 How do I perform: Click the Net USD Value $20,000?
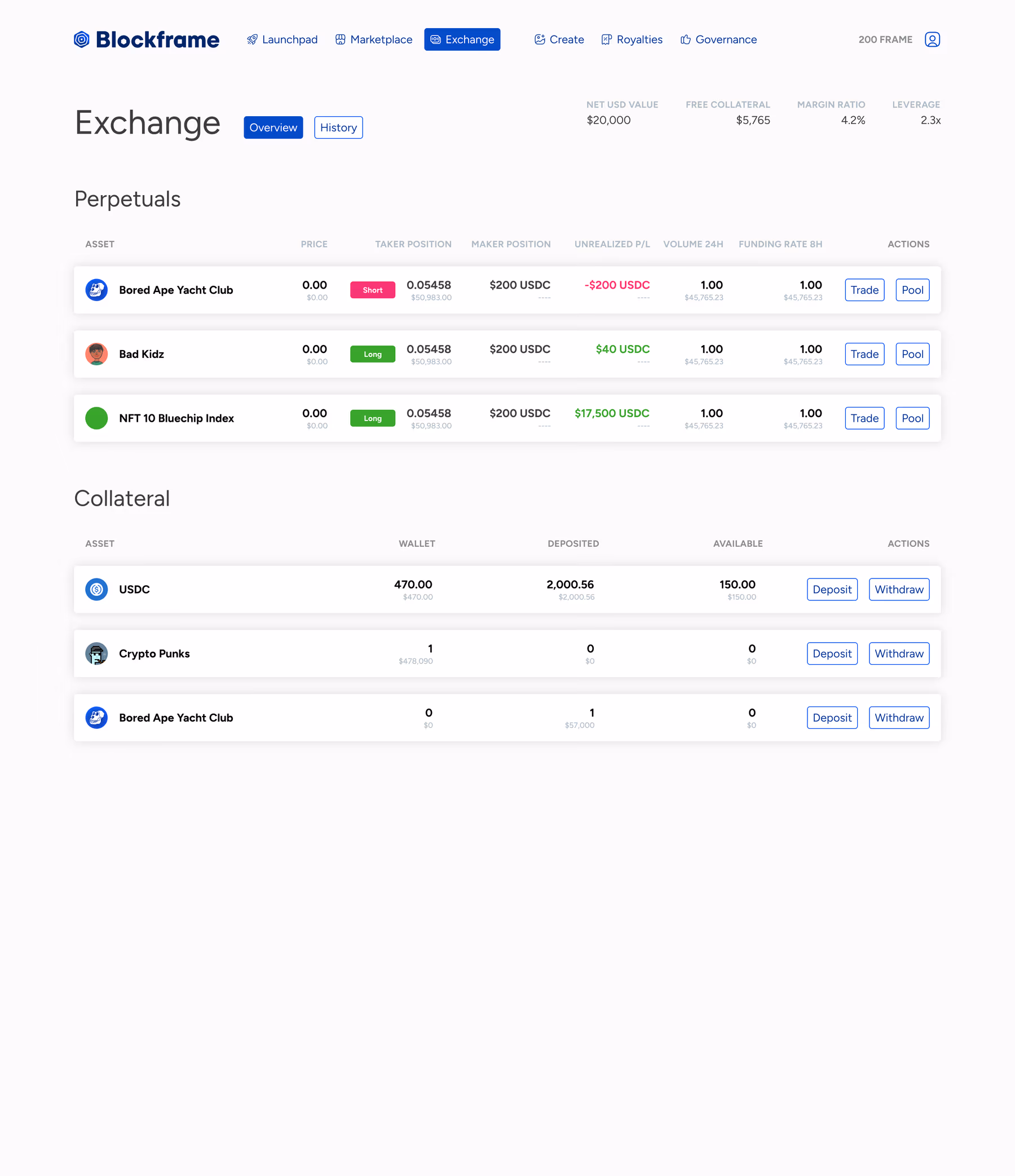608,120
